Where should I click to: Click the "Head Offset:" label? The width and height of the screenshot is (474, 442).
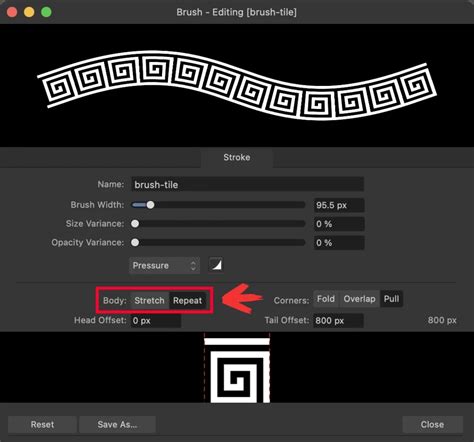(x=100, y=320)
